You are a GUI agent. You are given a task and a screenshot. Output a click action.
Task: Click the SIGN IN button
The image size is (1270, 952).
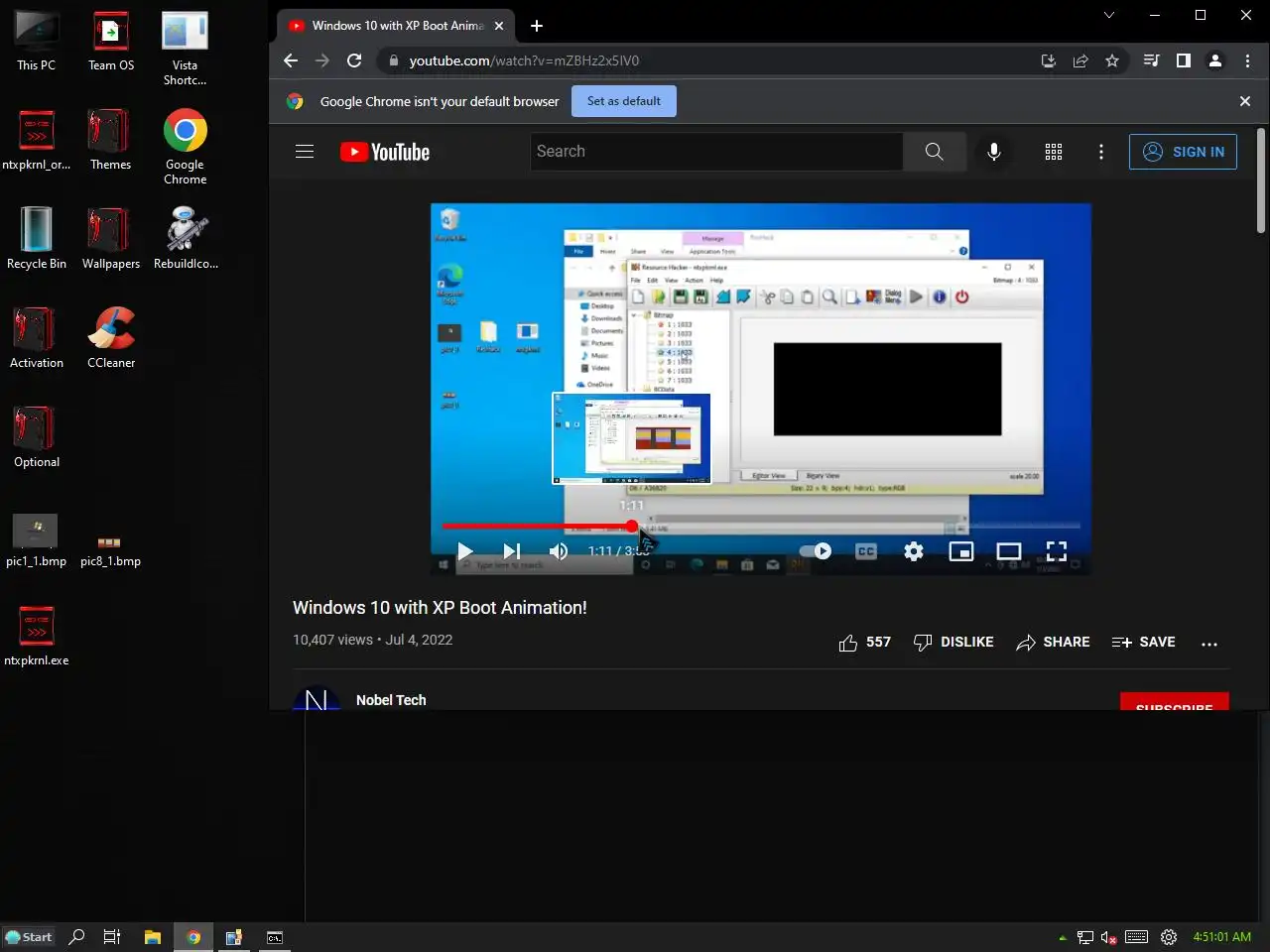pyautogui.click(x=1183, y=152)
